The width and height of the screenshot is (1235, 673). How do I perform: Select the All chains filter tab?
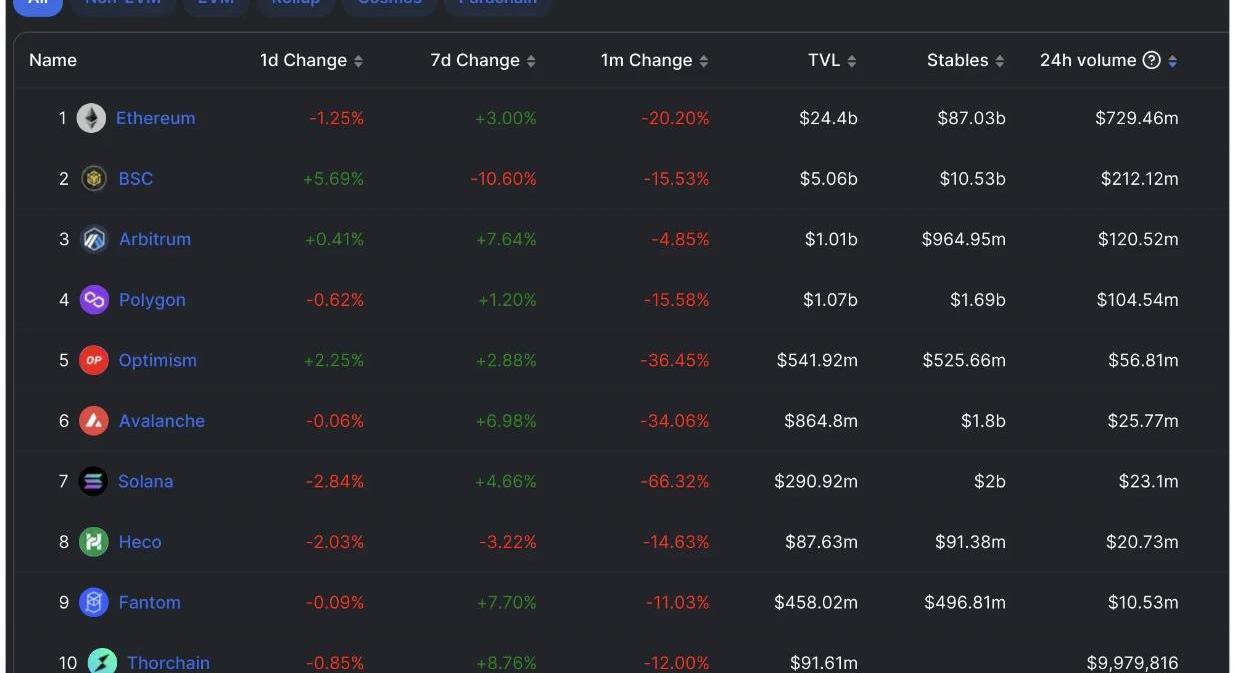coord(38,3)
